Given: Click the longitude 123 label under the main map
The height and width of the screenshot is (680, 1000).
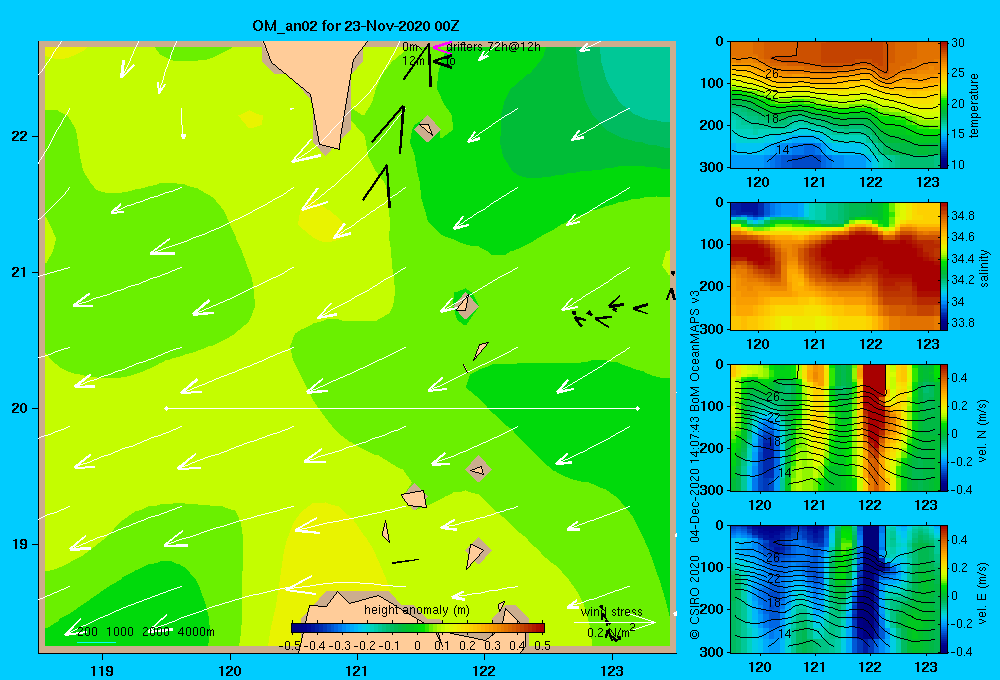Looking at the screenshot, I should click(x=612, y=670).
